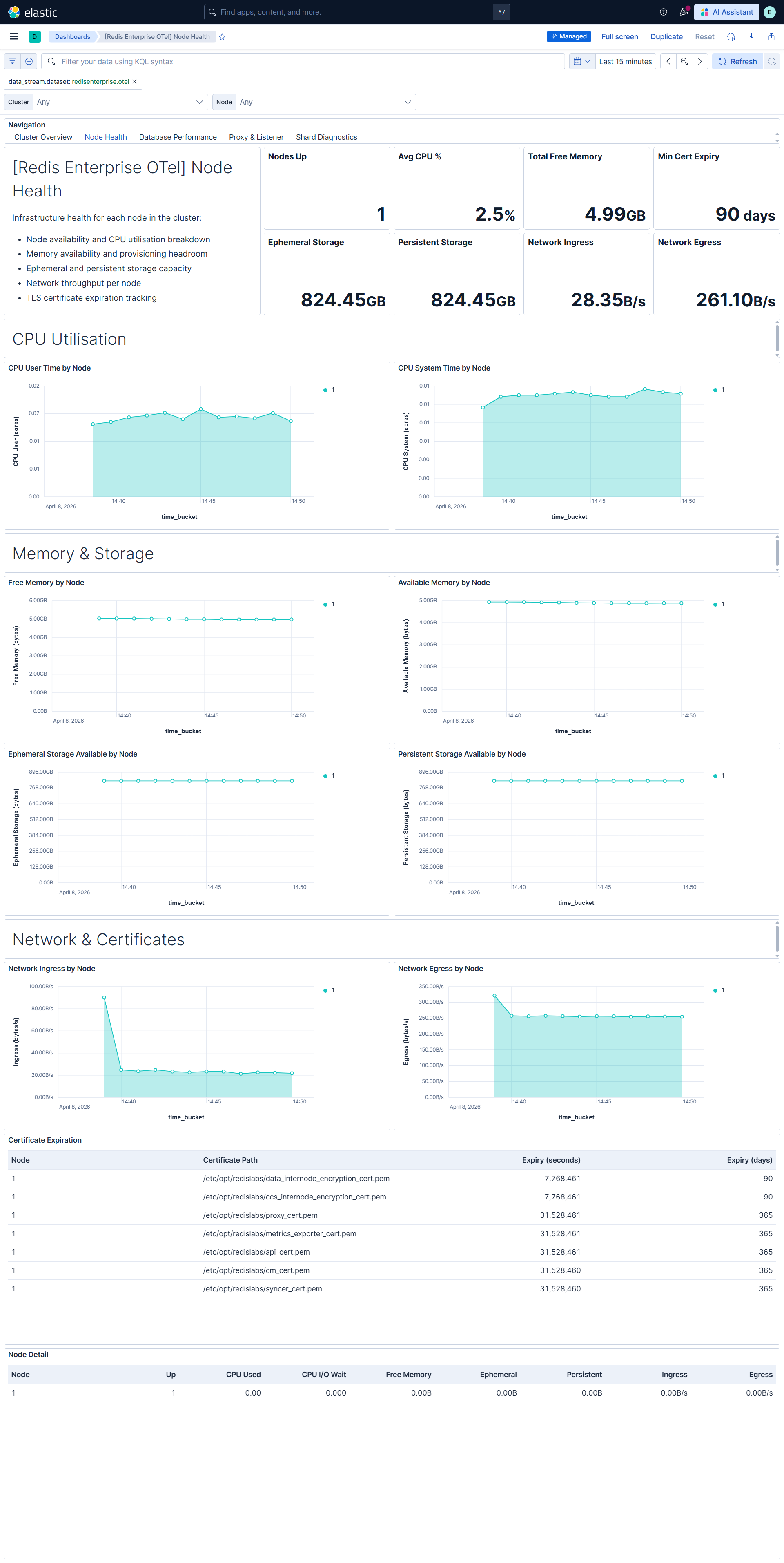The image size is (784, 1563).
Task: Switch to the Database Performance tab
Action: tap(178, 136)
